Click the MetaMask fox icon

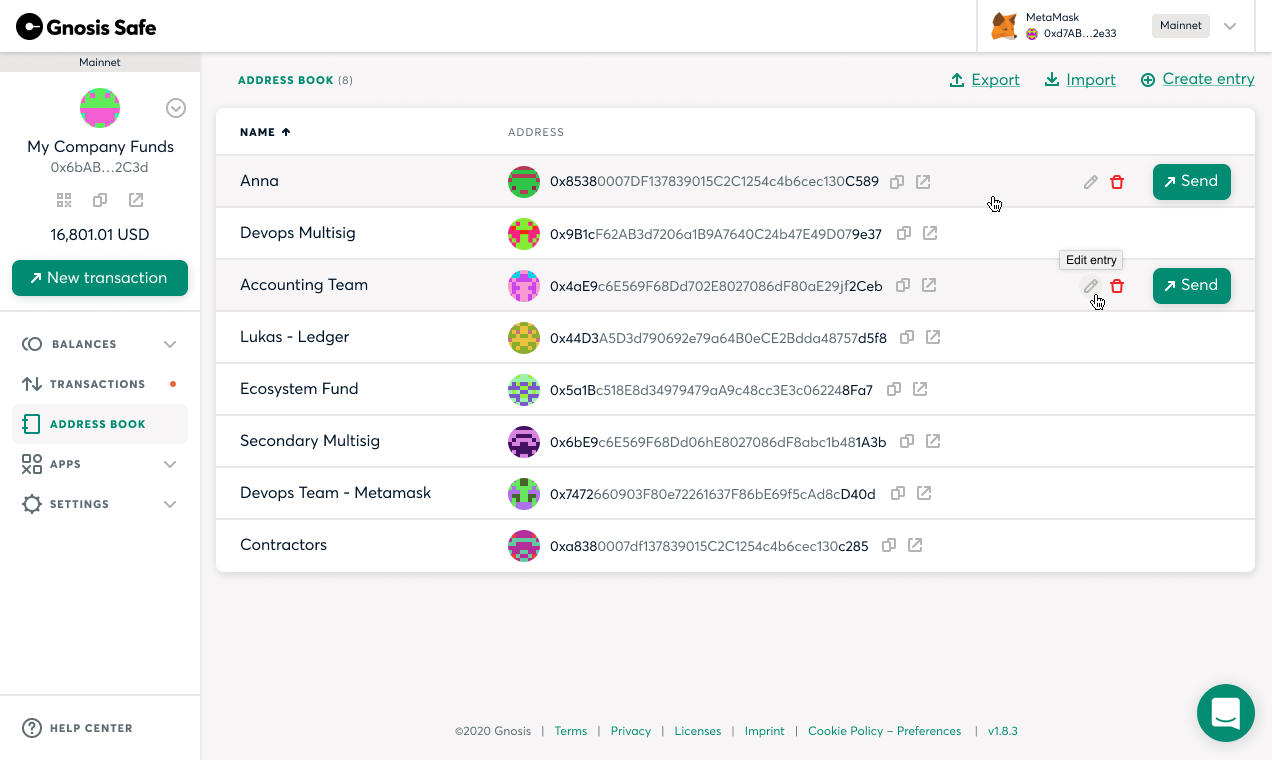[1004, 26]
